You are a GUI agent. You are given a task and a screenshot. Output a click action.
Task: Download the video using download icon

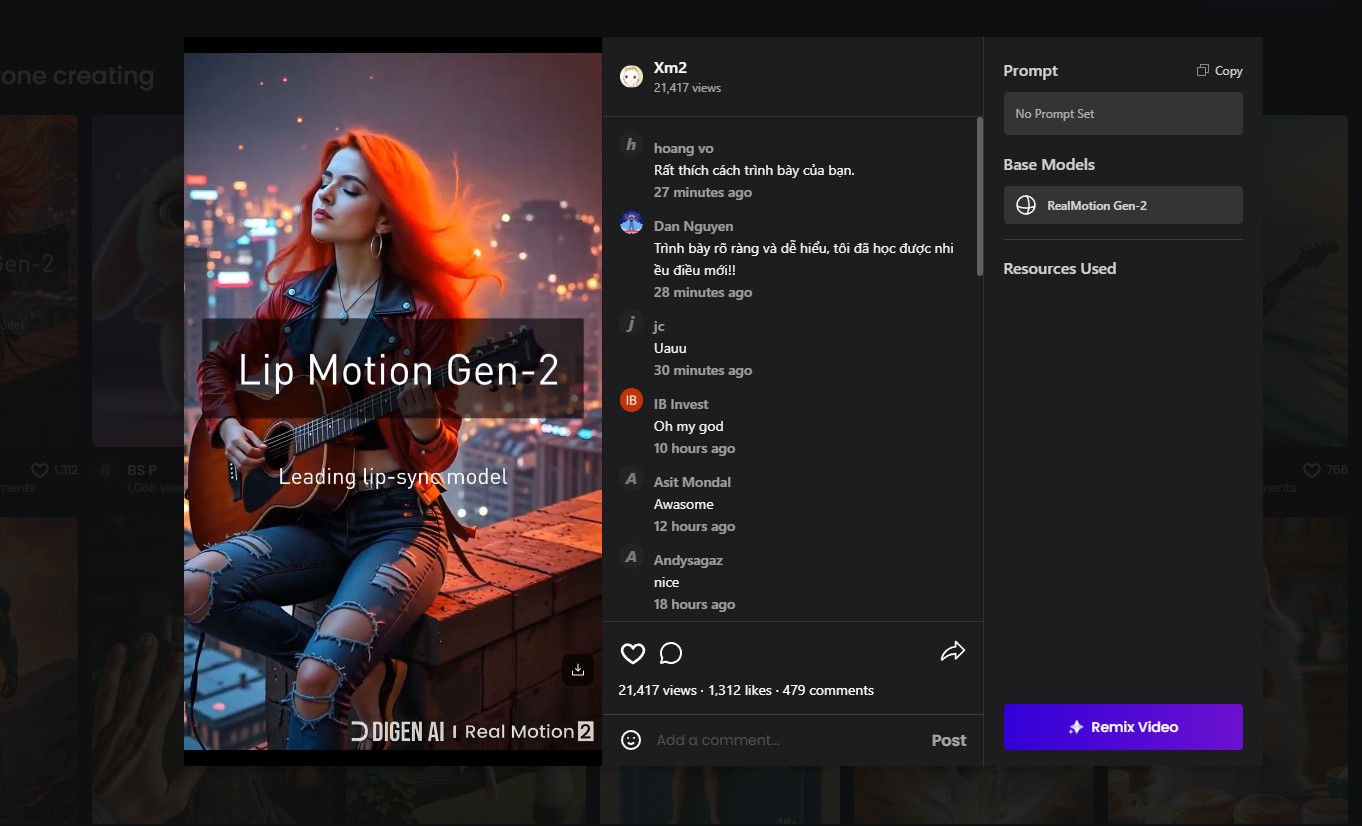click(x=578, y=670)
